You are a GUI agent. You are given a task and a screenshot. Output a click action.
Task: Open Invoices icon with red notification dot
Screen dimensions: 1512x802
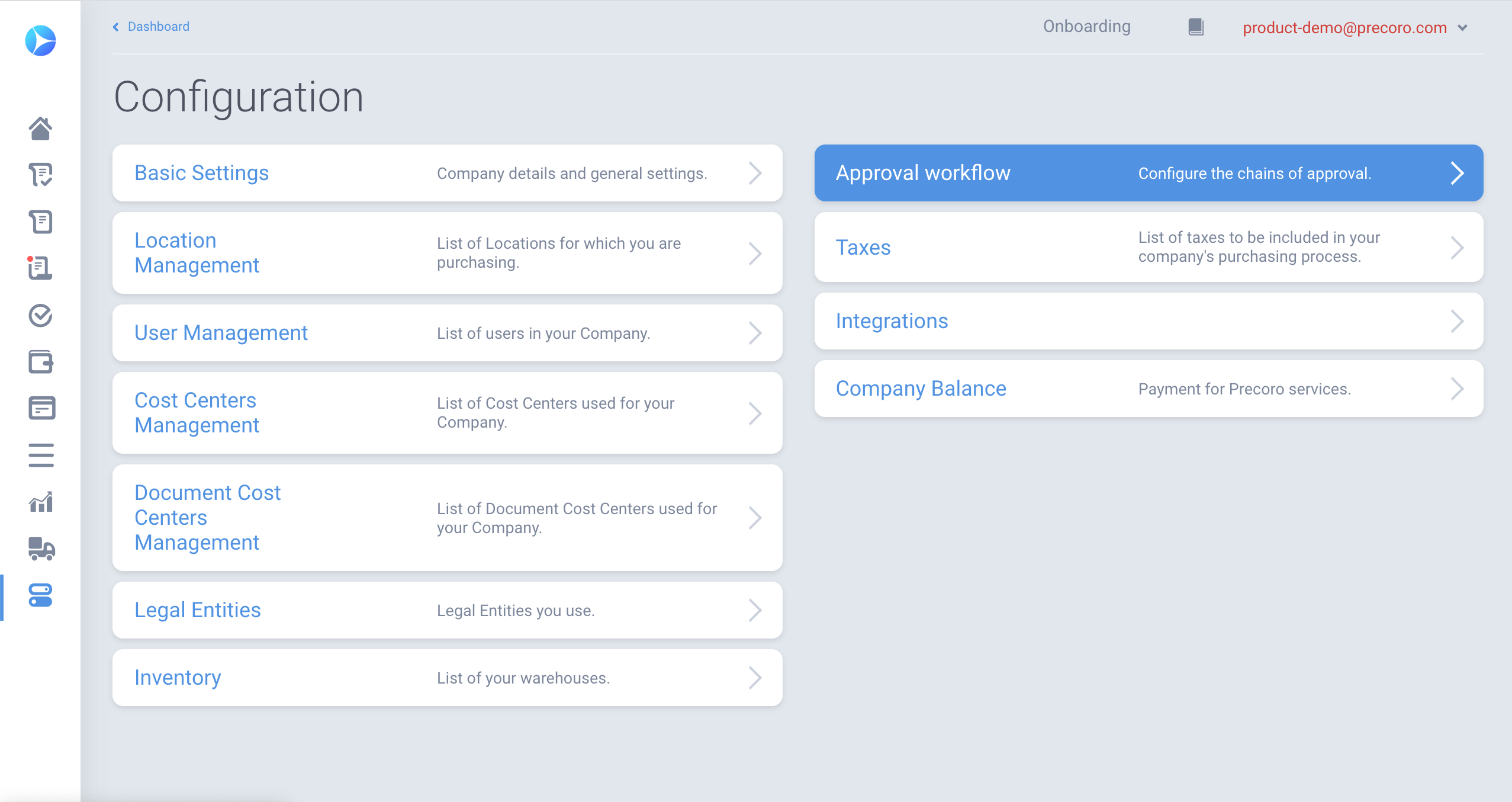click(x=40, y=270)
